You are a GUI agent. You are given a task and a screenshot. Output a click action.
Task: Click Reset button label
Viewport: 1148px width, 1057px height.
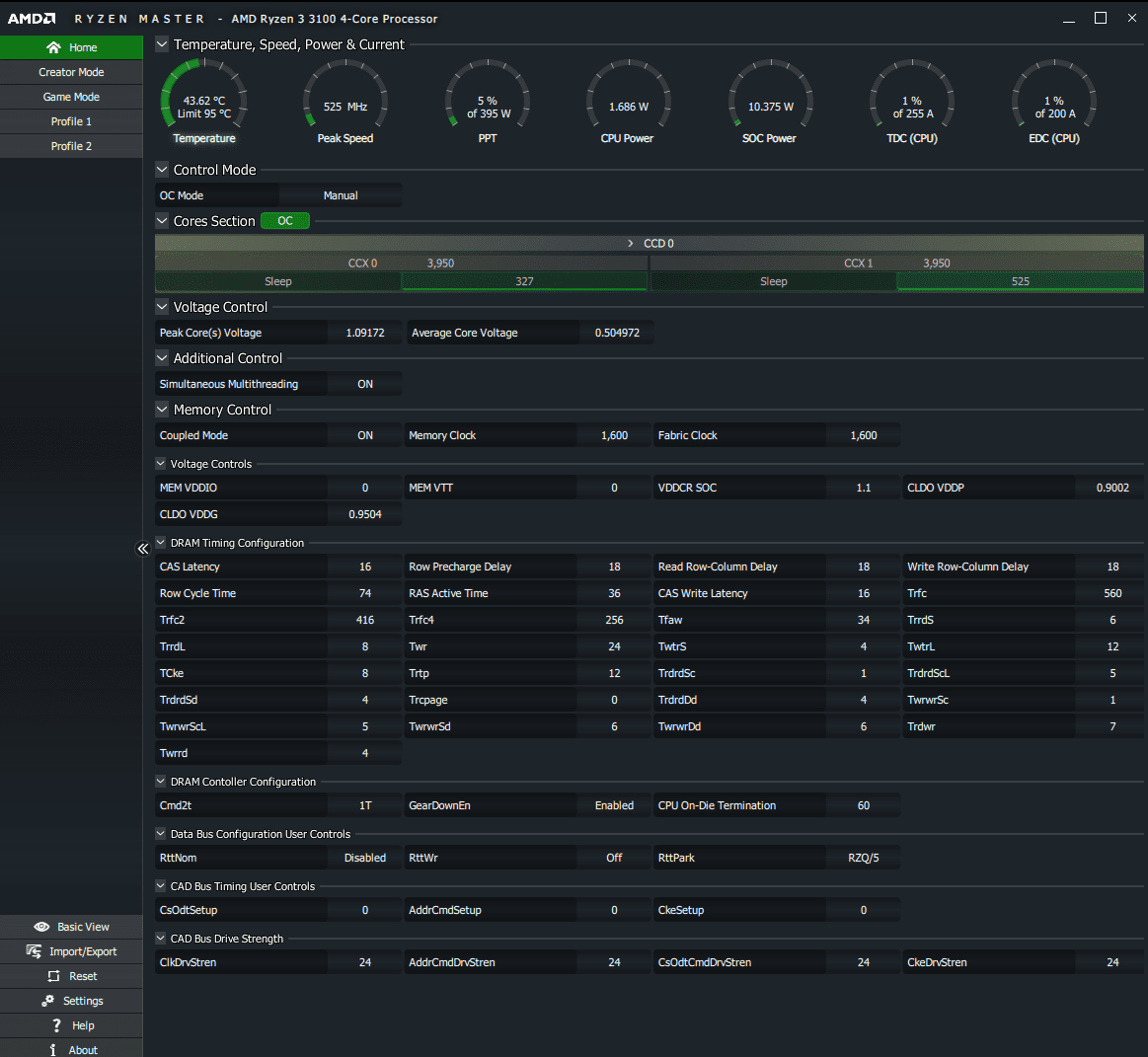[83, 976]
